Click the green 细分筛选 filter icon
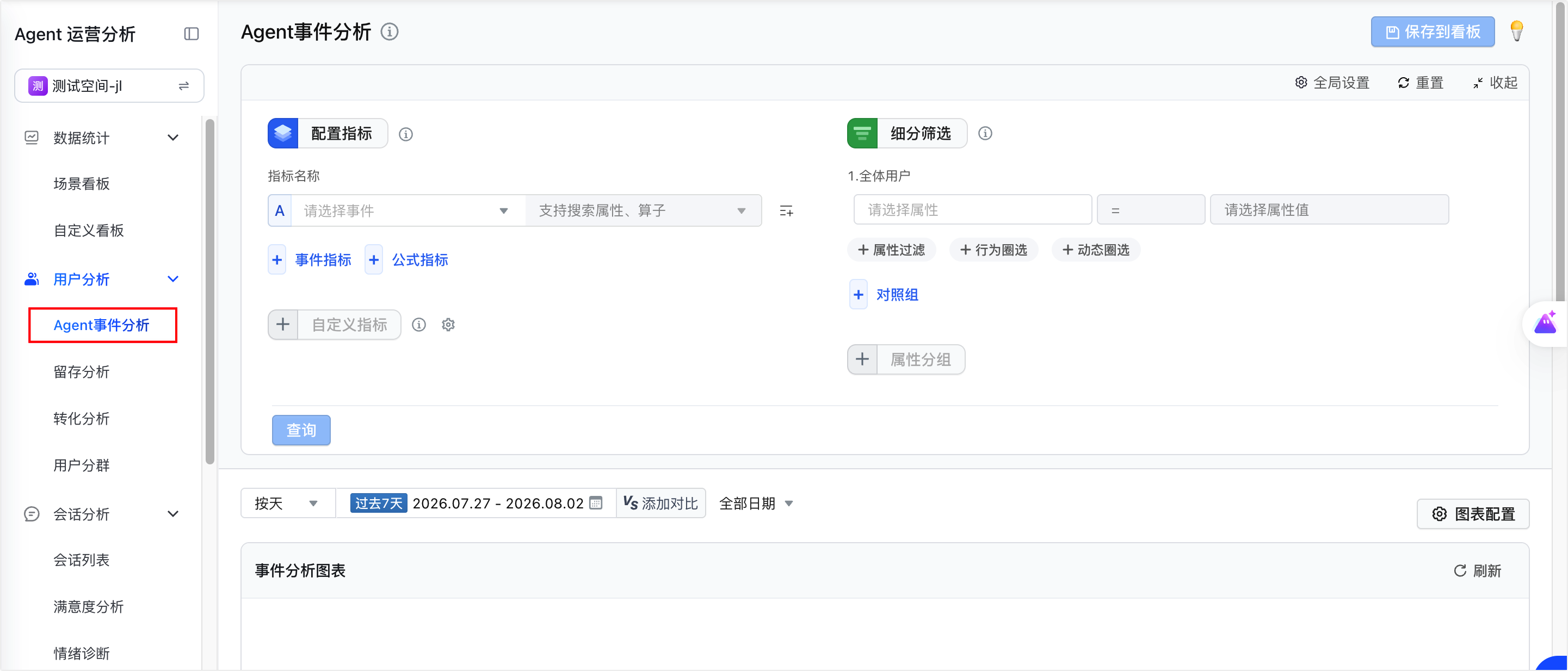The image size is (1568, 671). 862,134
